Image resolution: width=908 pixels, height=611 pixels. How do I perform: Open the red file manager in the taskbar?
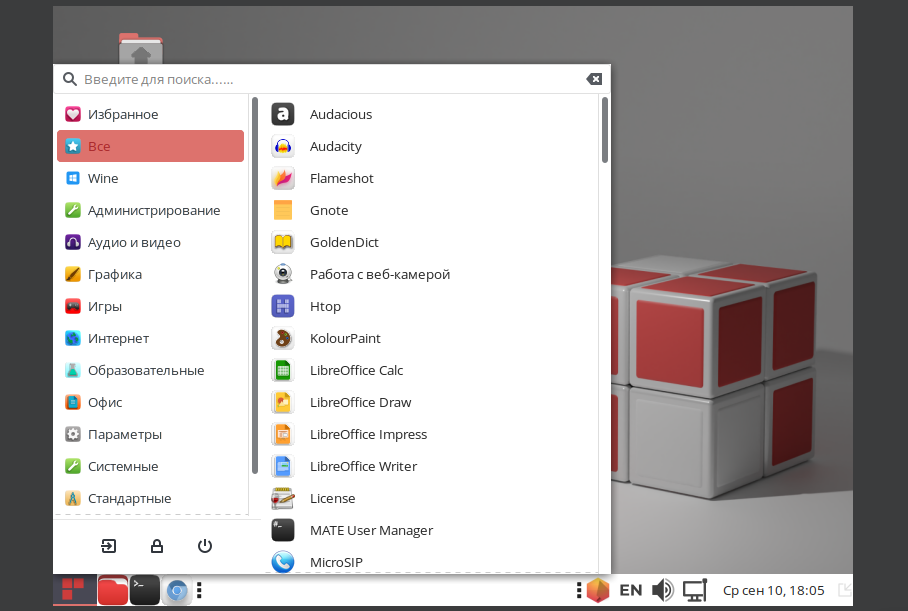[x=112, y=590]
